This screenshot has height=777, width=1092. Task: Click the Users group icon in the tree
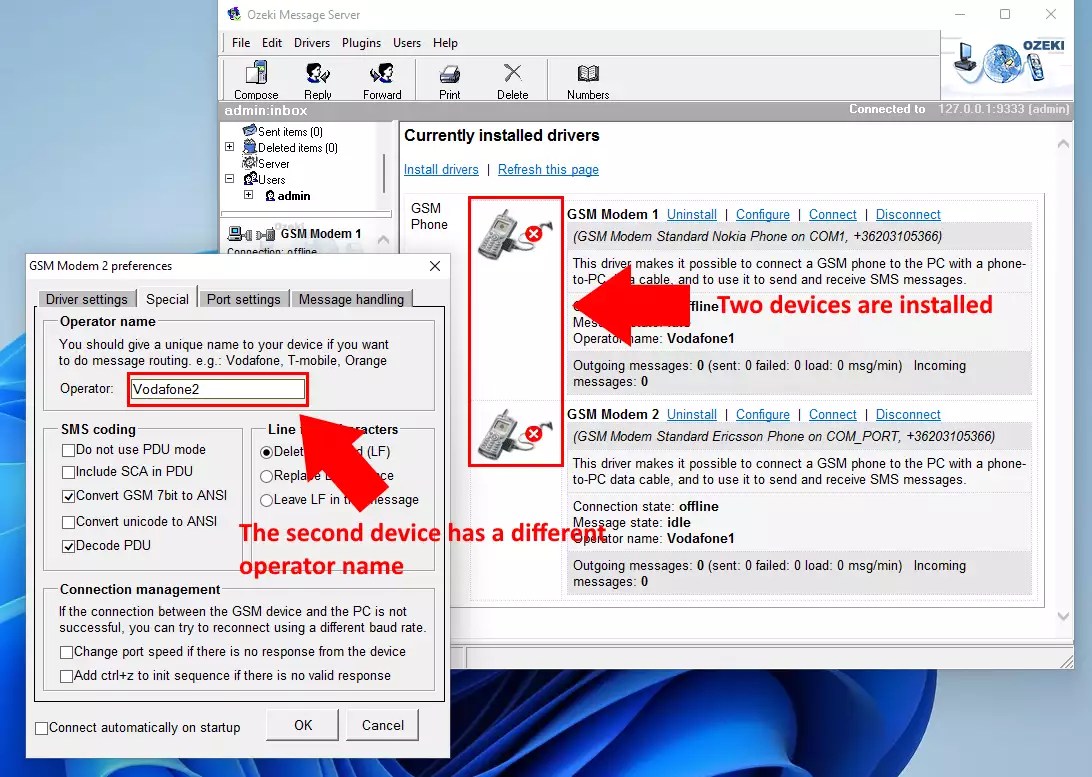coord(251,179)
